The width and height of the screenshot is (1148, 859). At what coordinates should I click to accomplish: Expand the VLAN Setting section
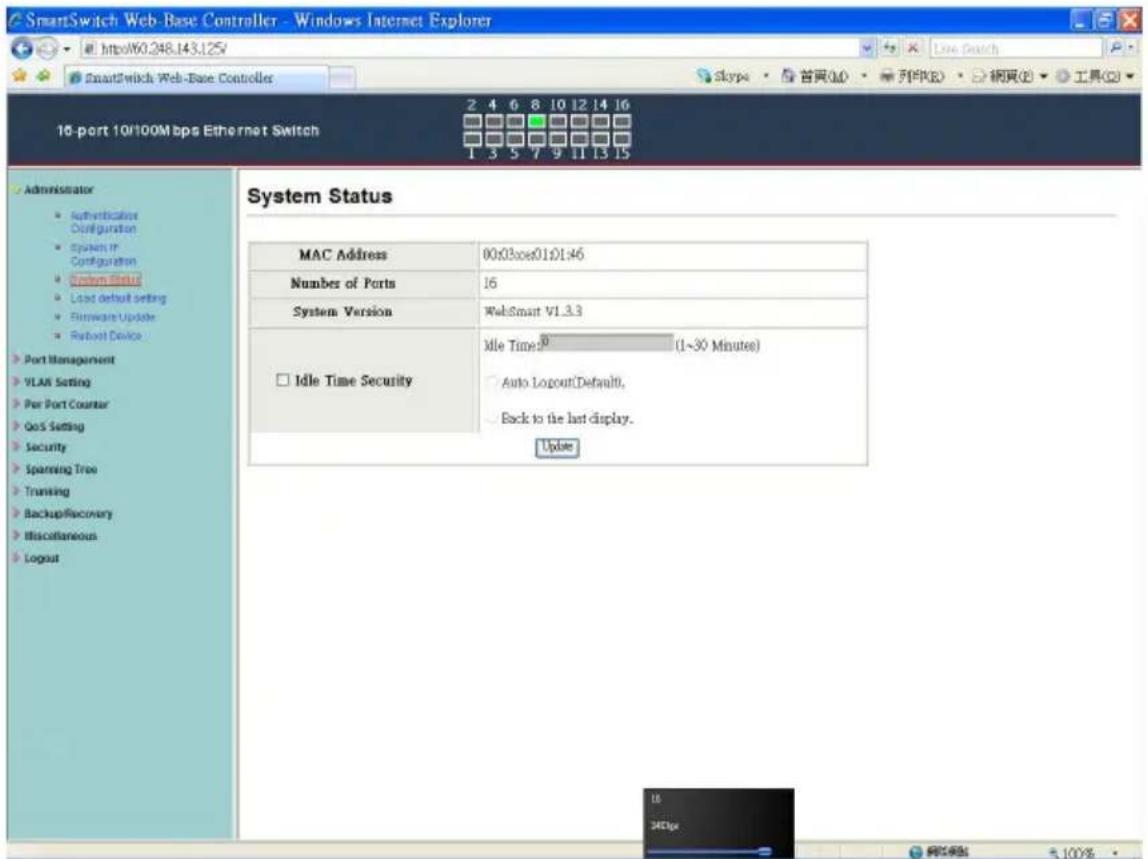[57, 382]
